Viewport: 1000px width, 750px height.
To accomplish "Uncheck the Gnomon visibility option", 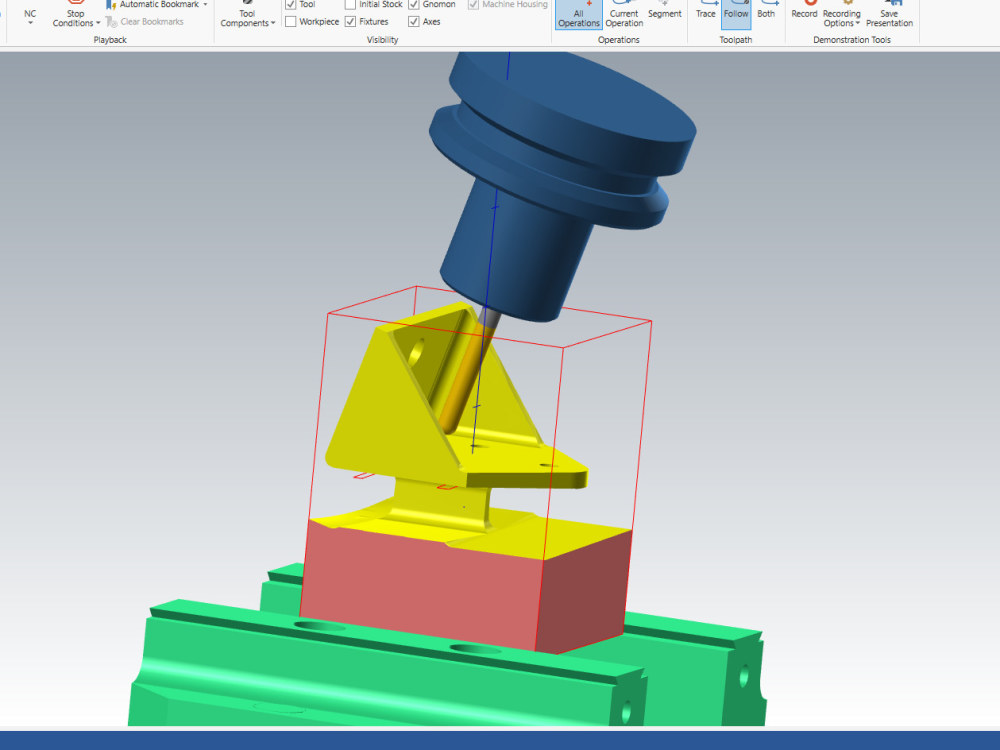I will tap(413, 3).
